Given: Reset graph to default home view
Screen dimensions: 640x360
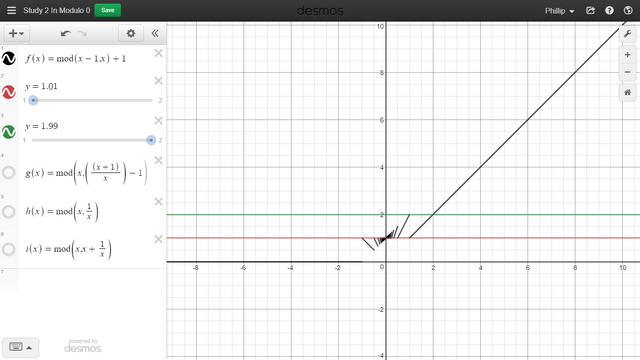Looking at the screenshot, I should point(627,93).
